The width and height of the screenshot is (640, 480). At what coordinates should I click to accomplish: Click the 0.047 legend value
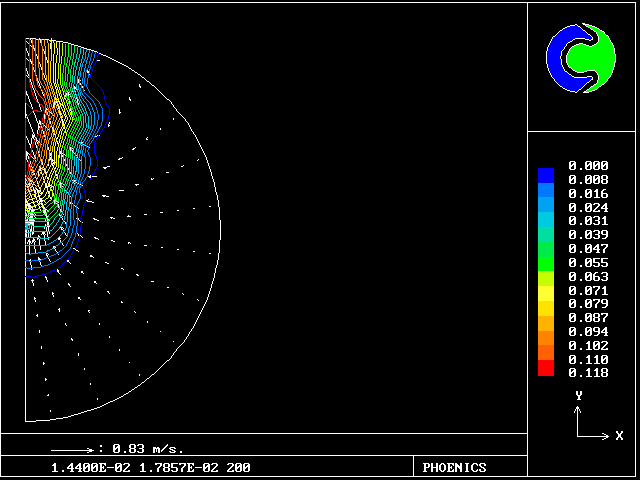587,248
